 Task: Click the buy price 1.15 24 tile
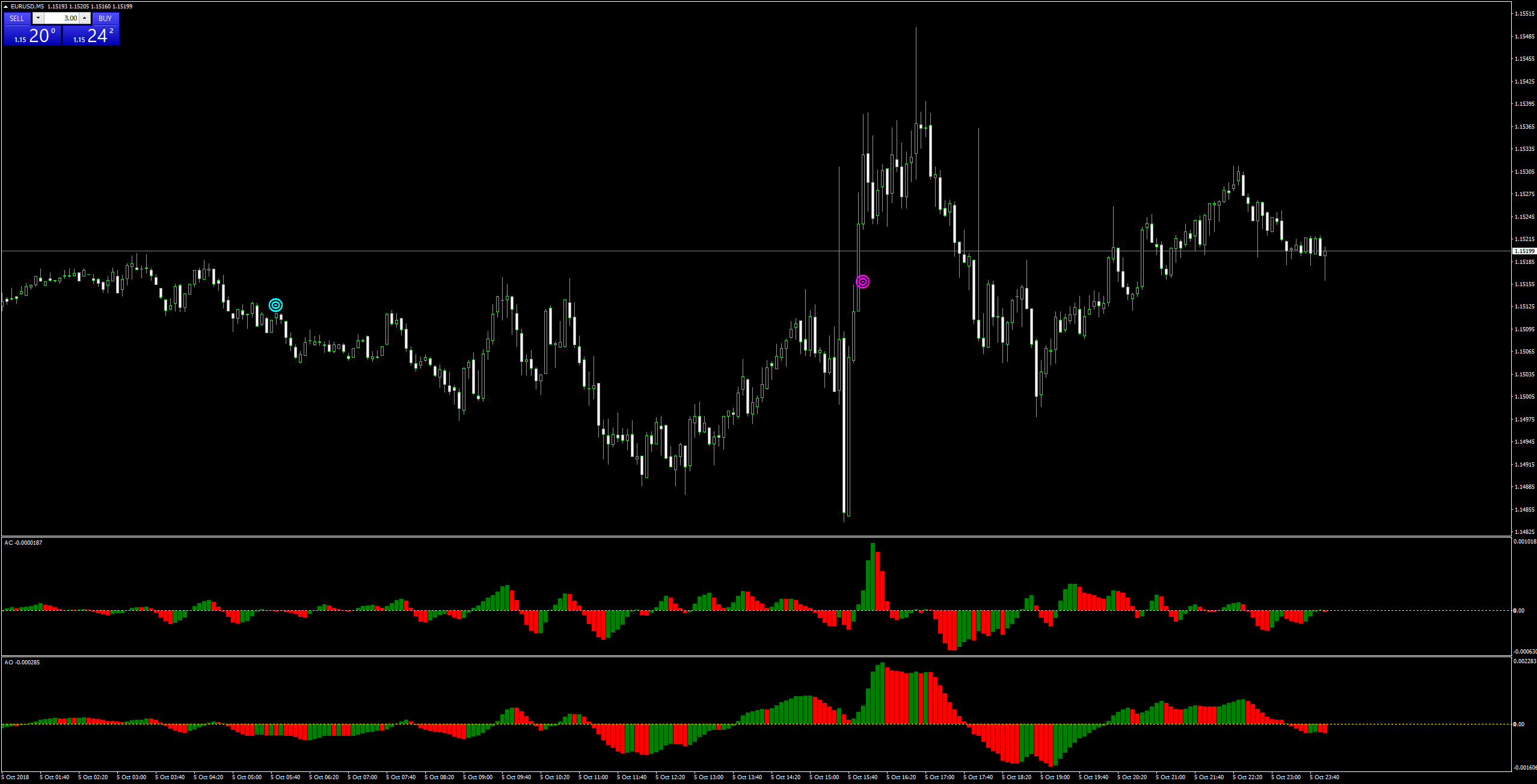(91, 36)
